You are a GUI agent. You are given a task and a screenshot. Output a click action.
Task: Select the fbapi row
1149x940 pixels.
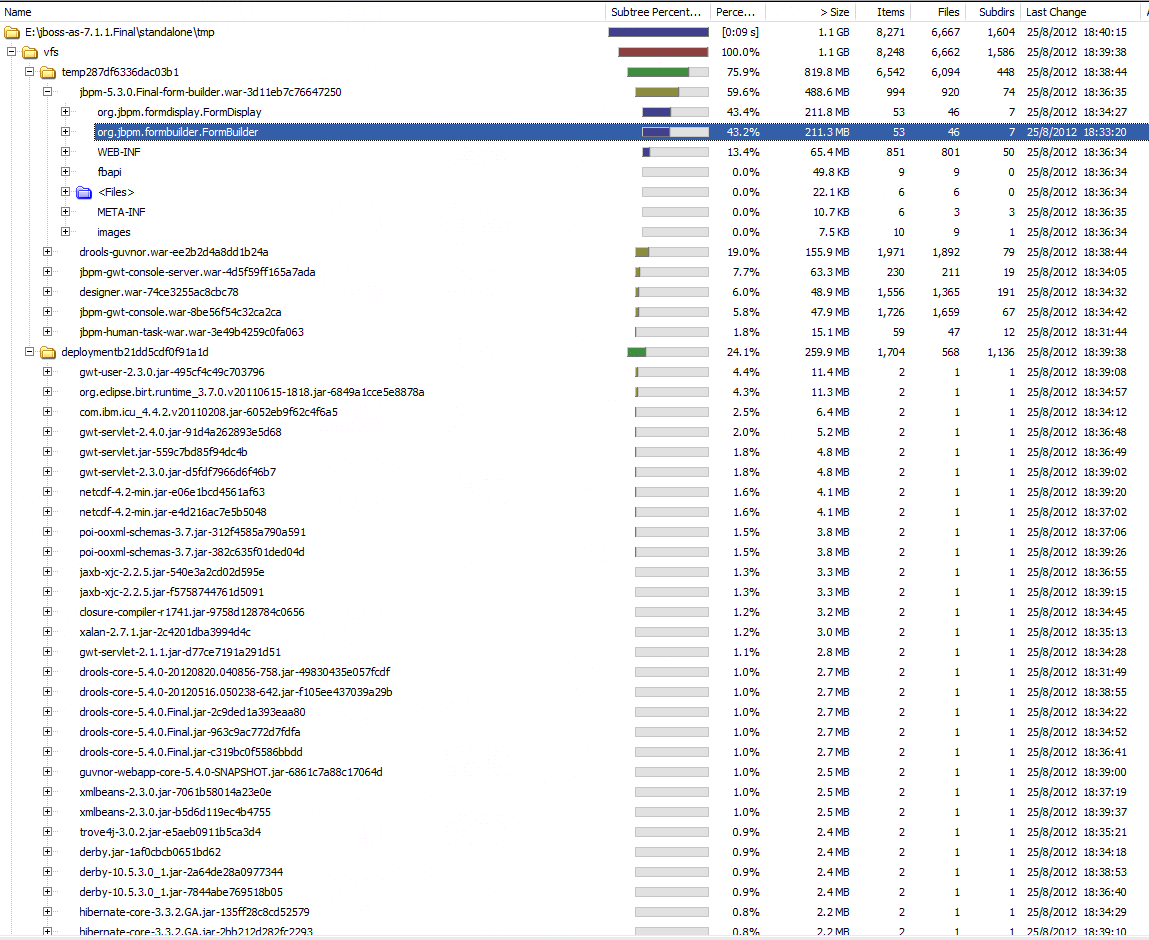coord(574,172)
